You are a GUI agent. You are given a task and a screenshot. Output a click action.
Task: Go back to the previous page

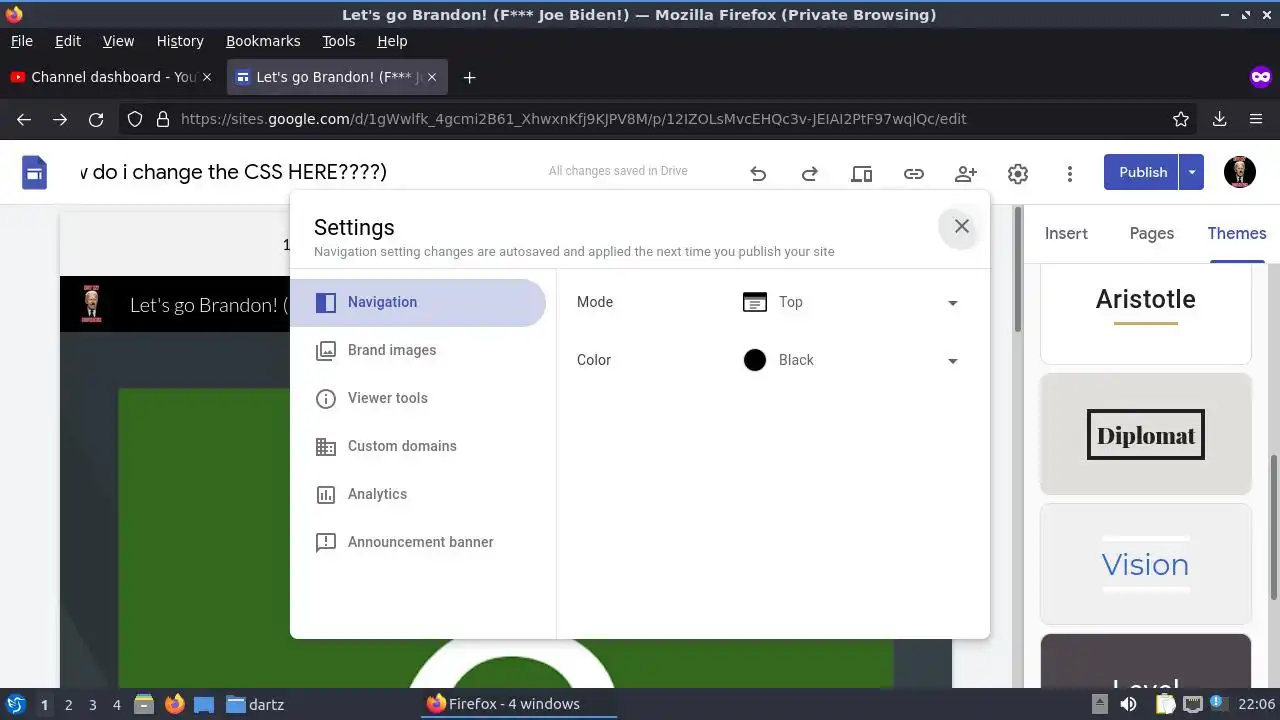tap(24, 119)
